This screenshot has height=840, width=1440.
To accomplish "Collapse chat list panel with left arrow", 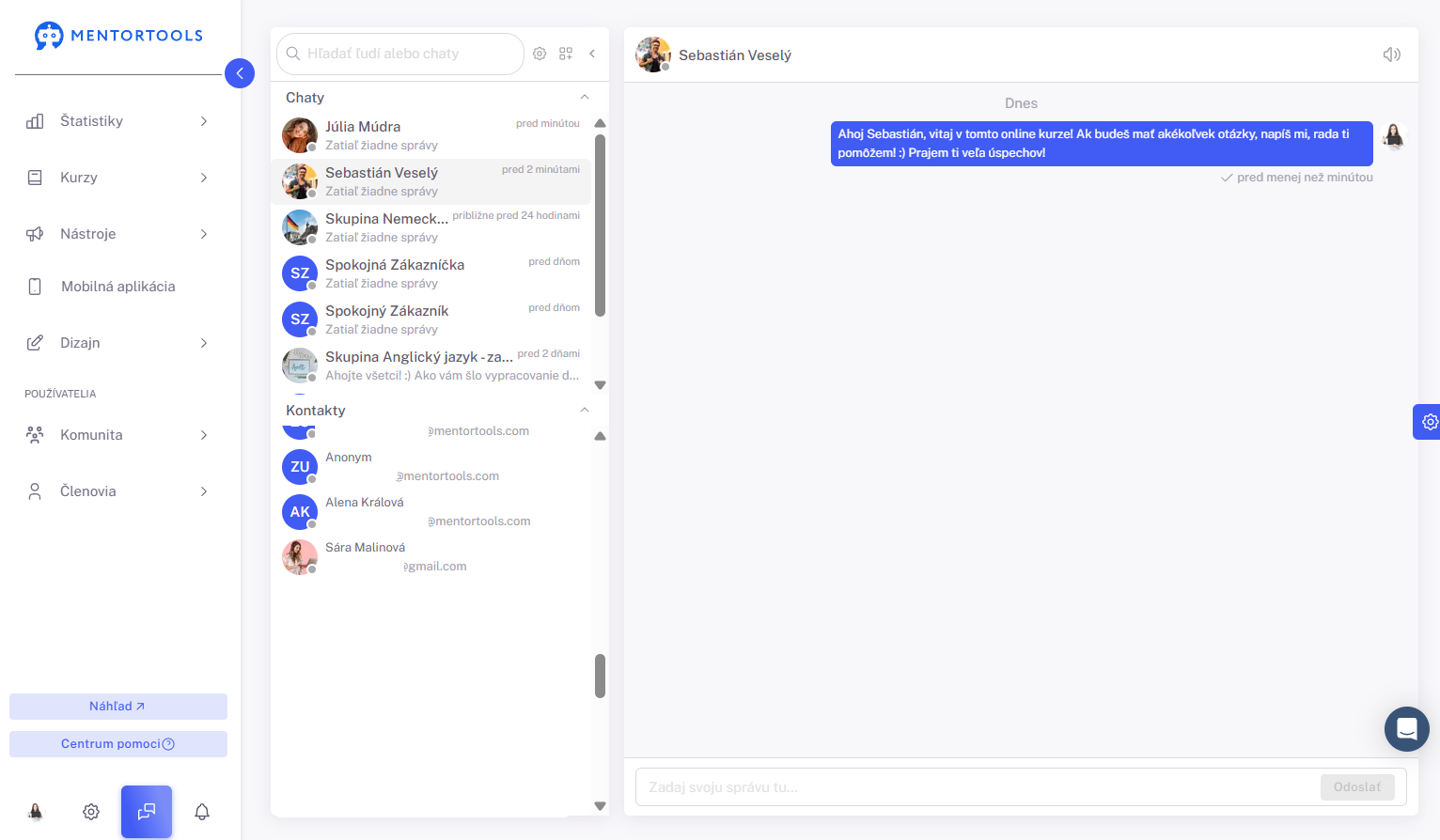I will [592, 54].
